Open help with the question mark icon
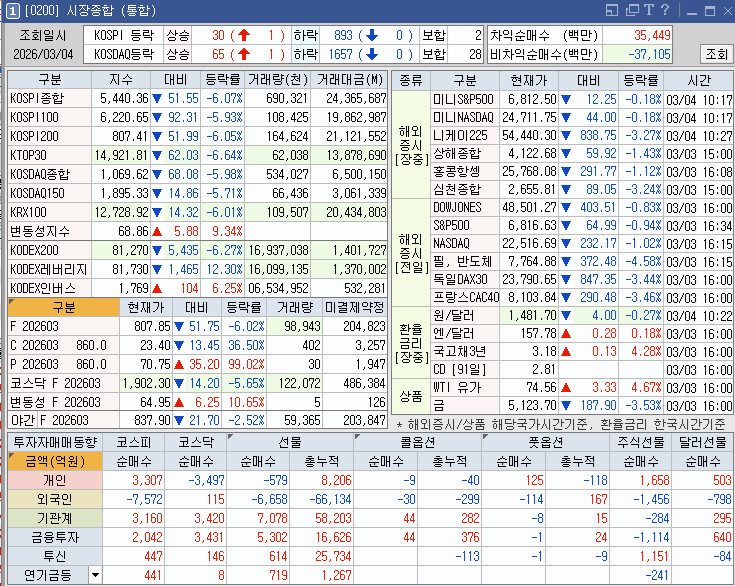The height and width of the screenshot is (586, 735). [664, 10]
